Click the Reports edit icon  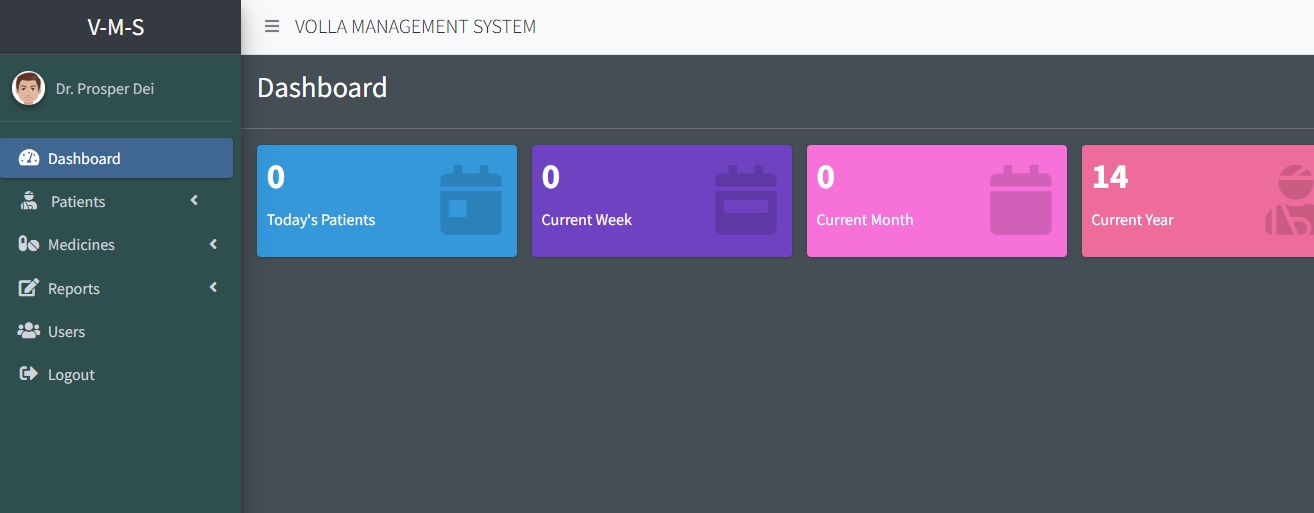(29, 288)
